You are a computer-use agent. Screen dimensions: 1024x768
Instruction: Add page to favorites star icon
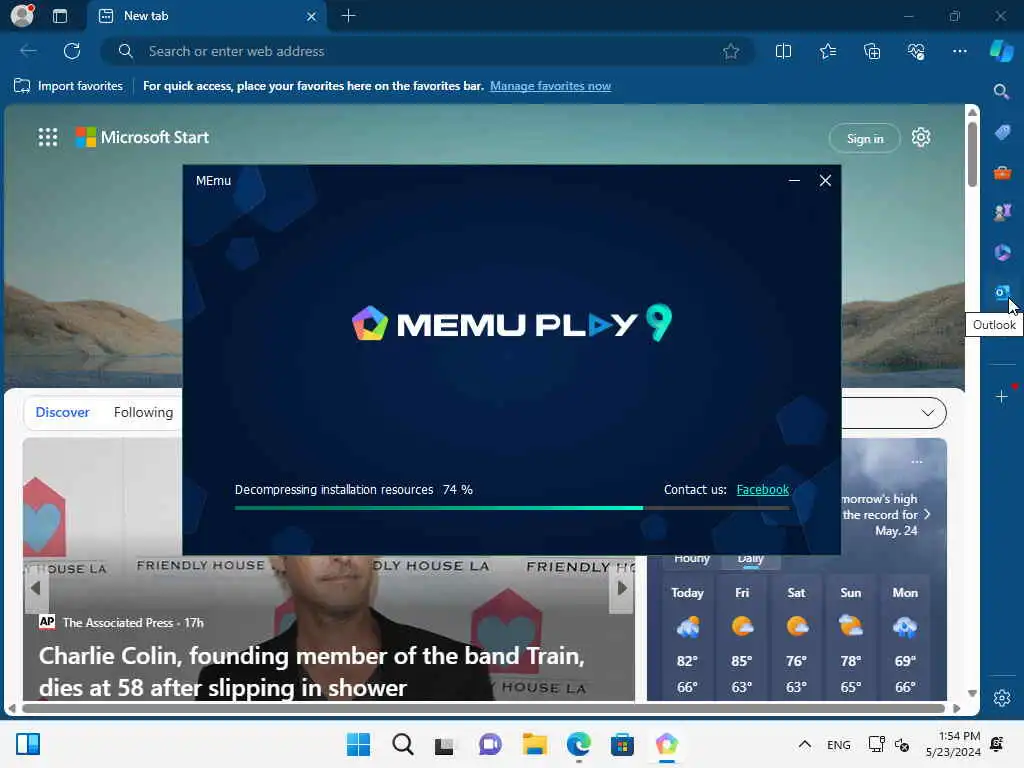731,51
